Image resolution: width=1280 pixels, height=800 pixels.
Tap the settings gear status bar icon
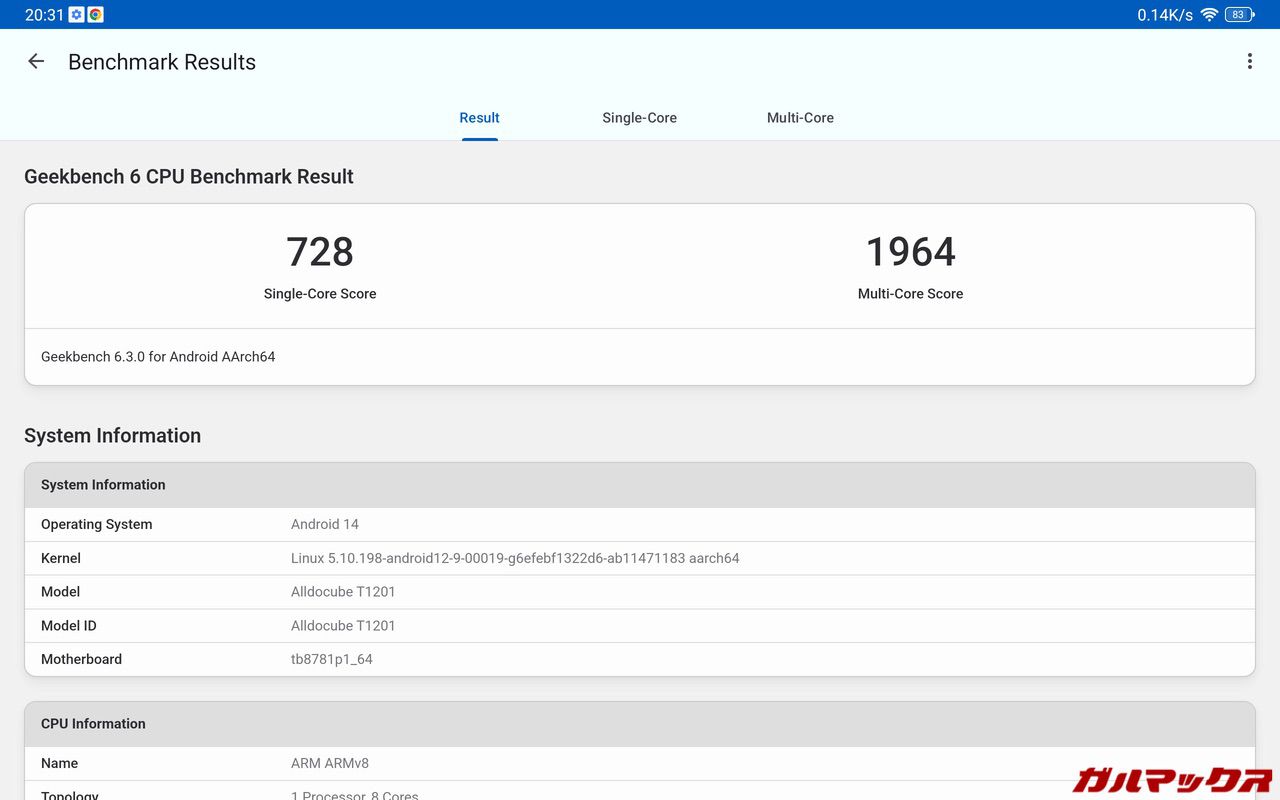tap(76, 15)
